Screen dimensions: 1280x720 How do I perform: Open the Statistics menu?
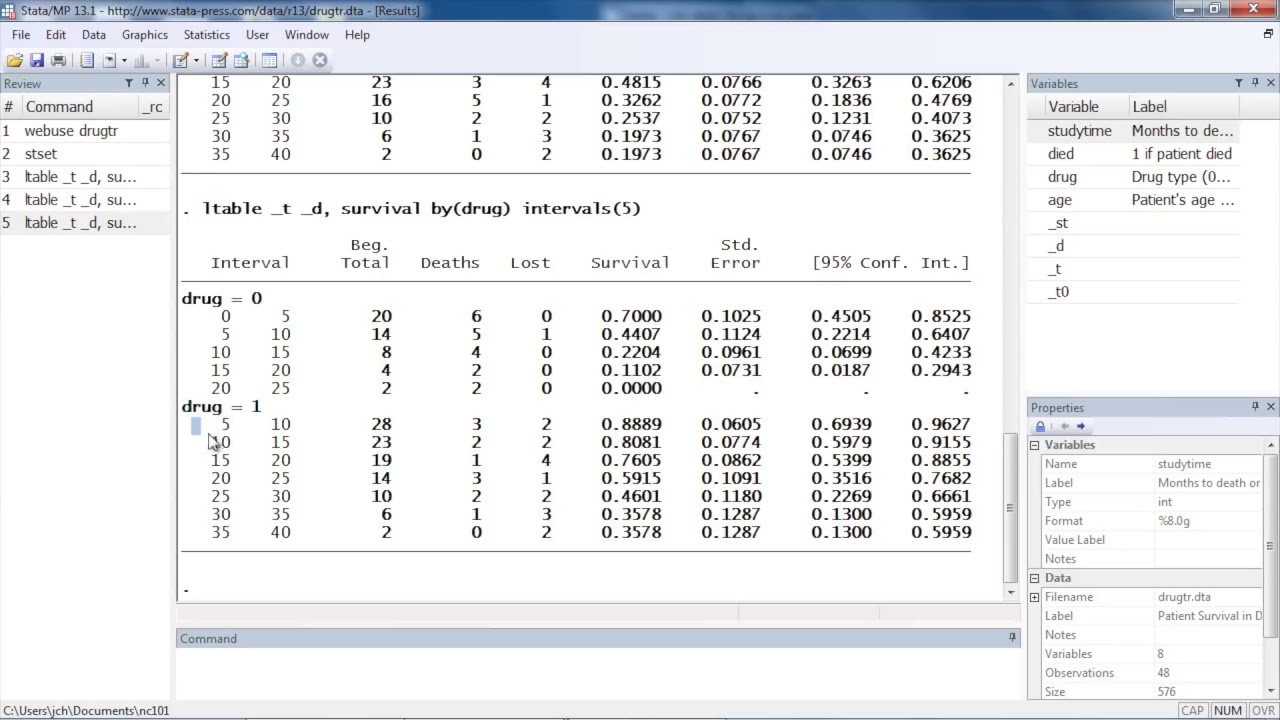207,34
